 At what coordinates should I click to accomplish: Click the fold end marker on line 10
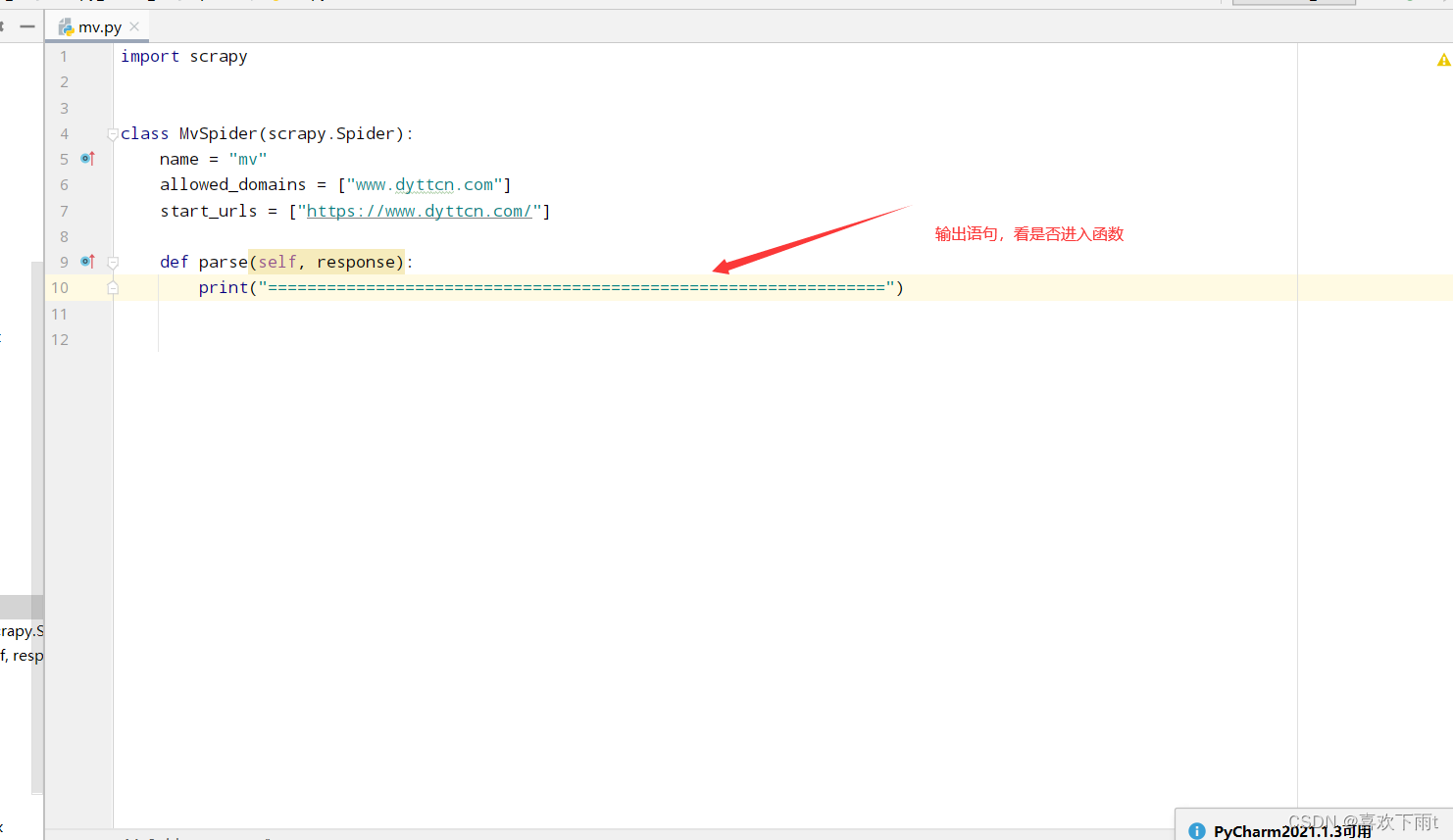point(113,288)
